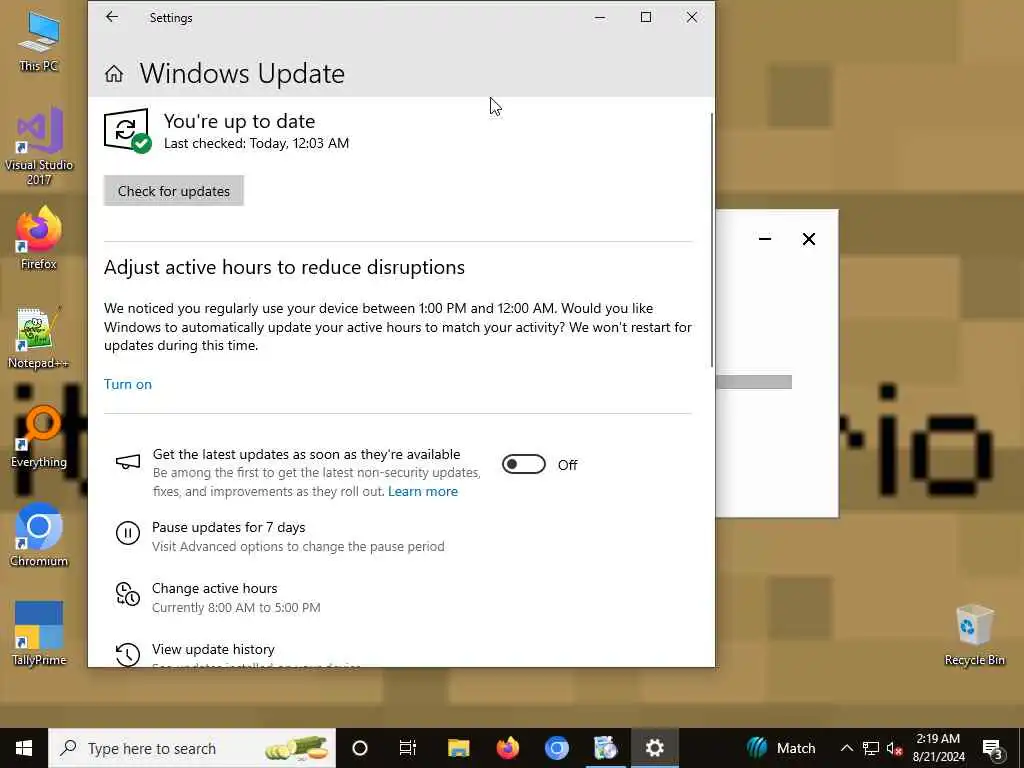The height and width of the screenshot is (768, 1024).
Task: Open the Learn more link
Action: tap(423, 491)
